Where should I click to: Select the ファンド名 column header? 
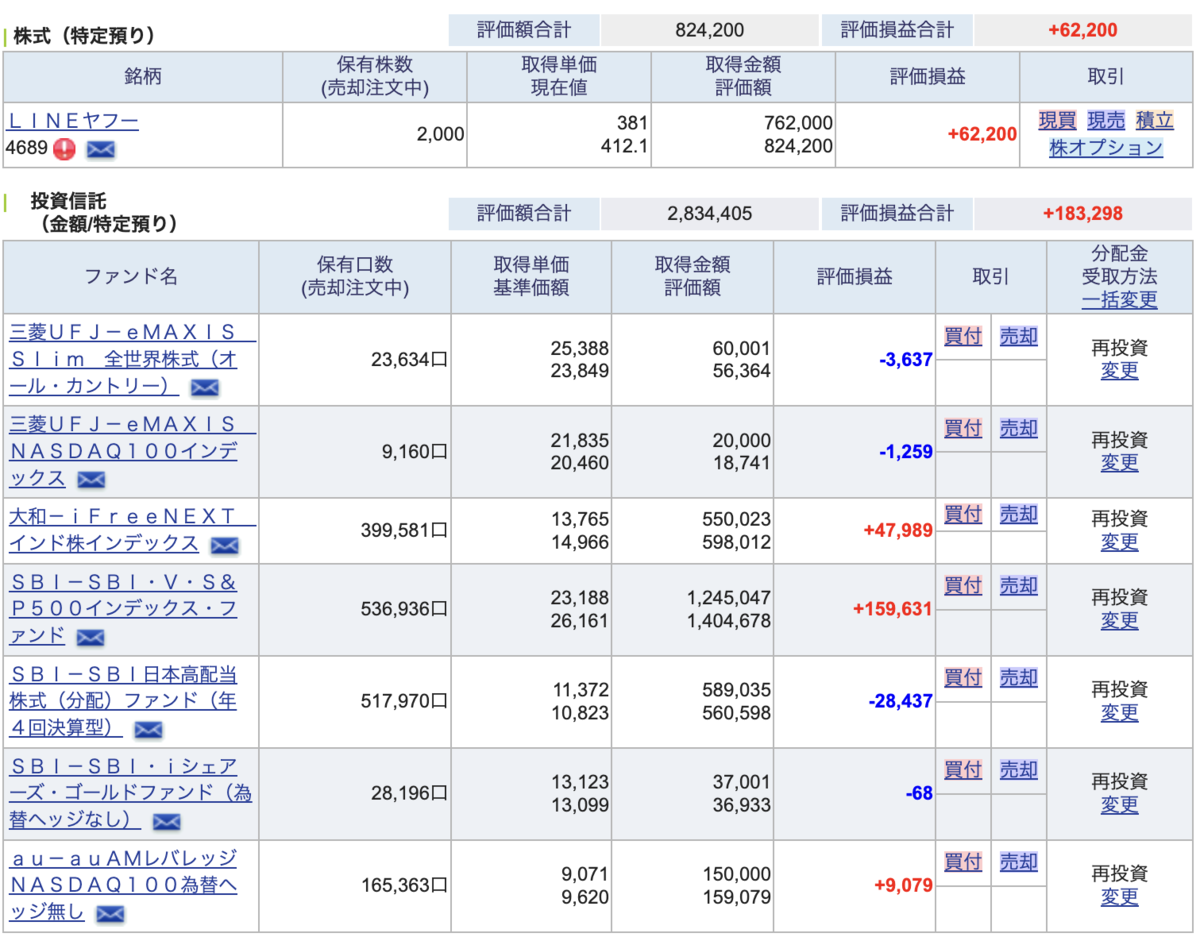point(131,277)
